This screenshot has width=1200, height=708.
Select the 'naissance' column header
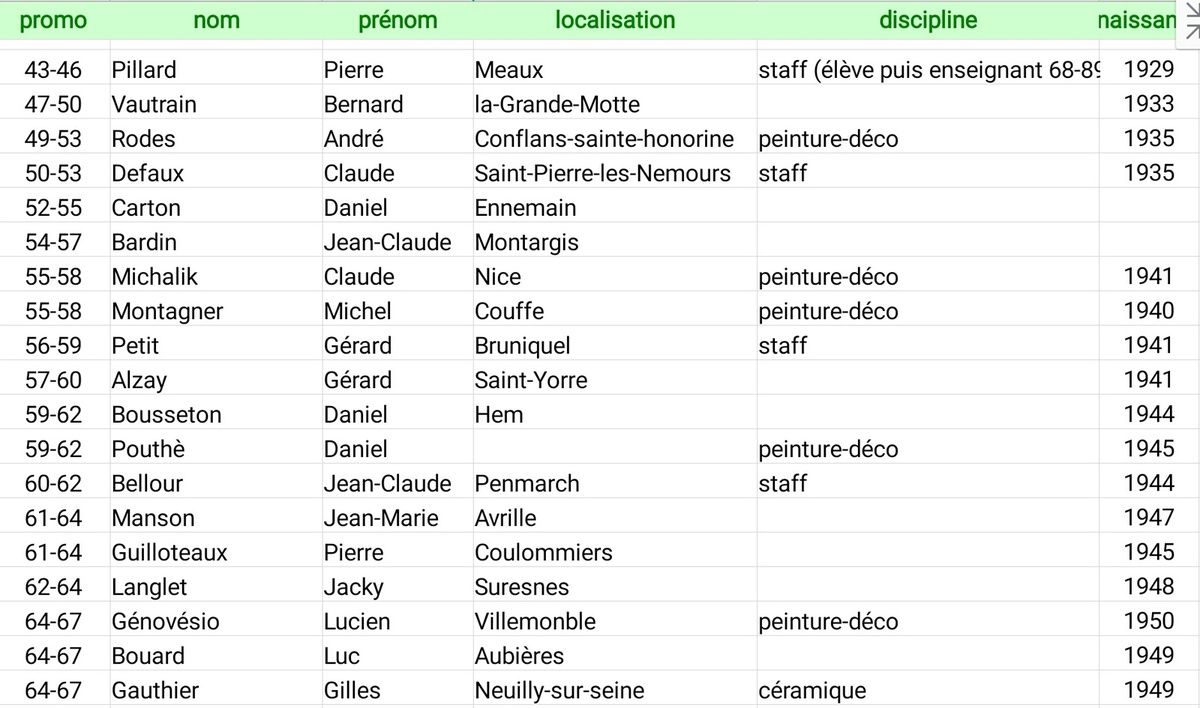[x=1139, y=20]
